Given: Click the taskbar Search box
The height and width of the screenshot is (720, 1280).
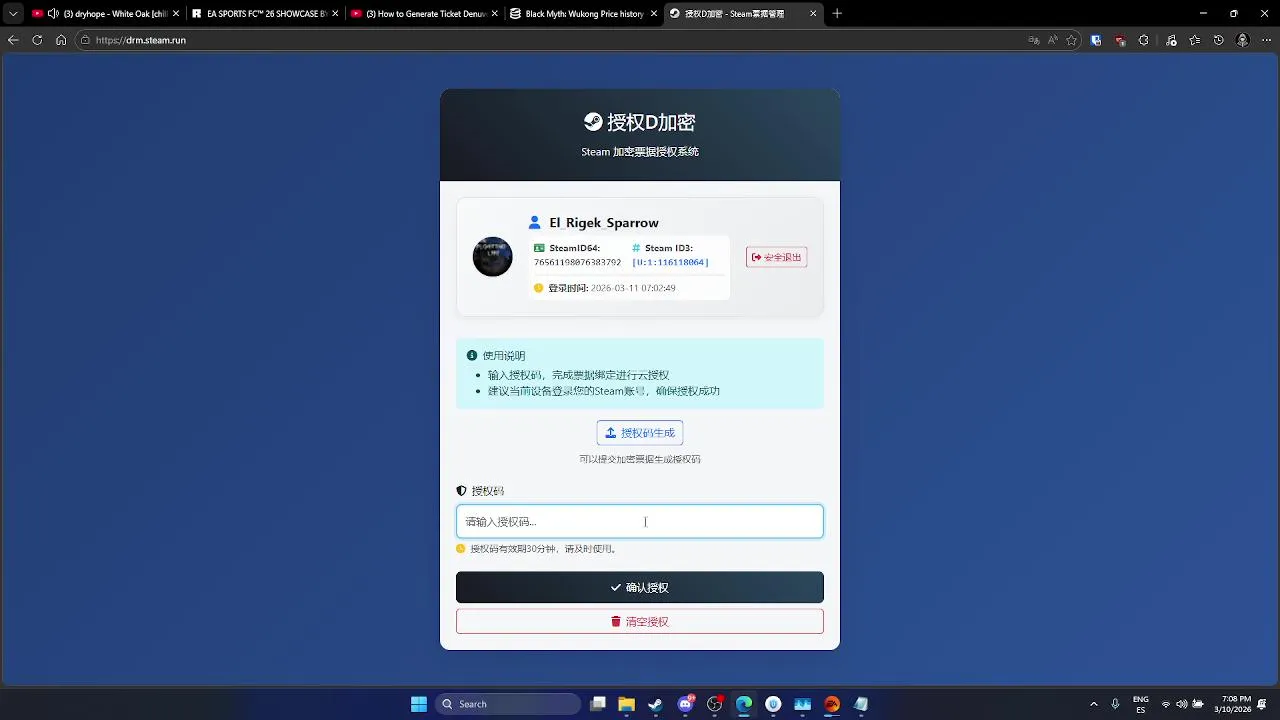Looking at the screenshot, I should 509,704.
